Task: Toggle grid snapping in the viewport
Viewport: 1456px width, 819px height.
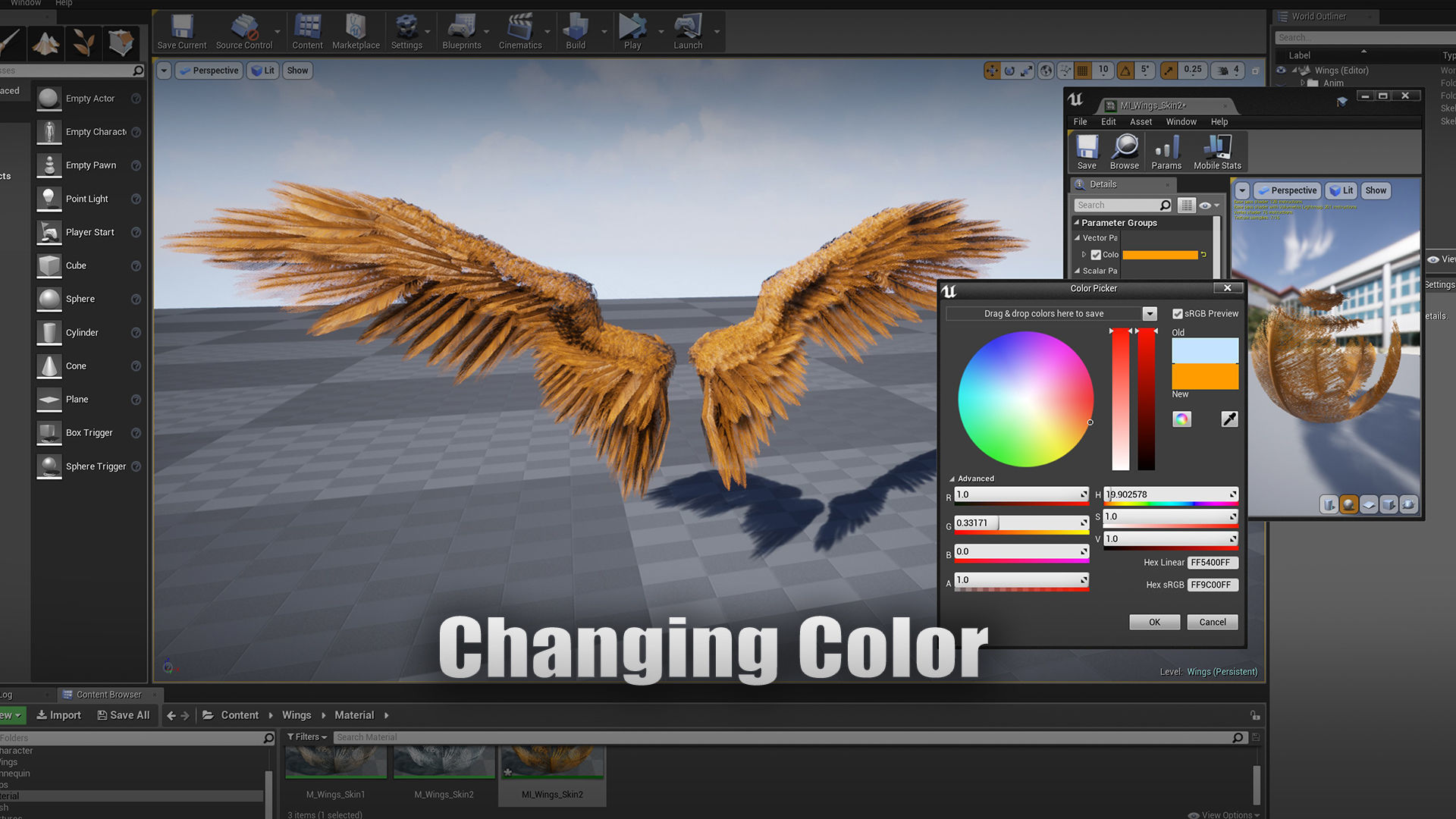Action: [1083, 71]
